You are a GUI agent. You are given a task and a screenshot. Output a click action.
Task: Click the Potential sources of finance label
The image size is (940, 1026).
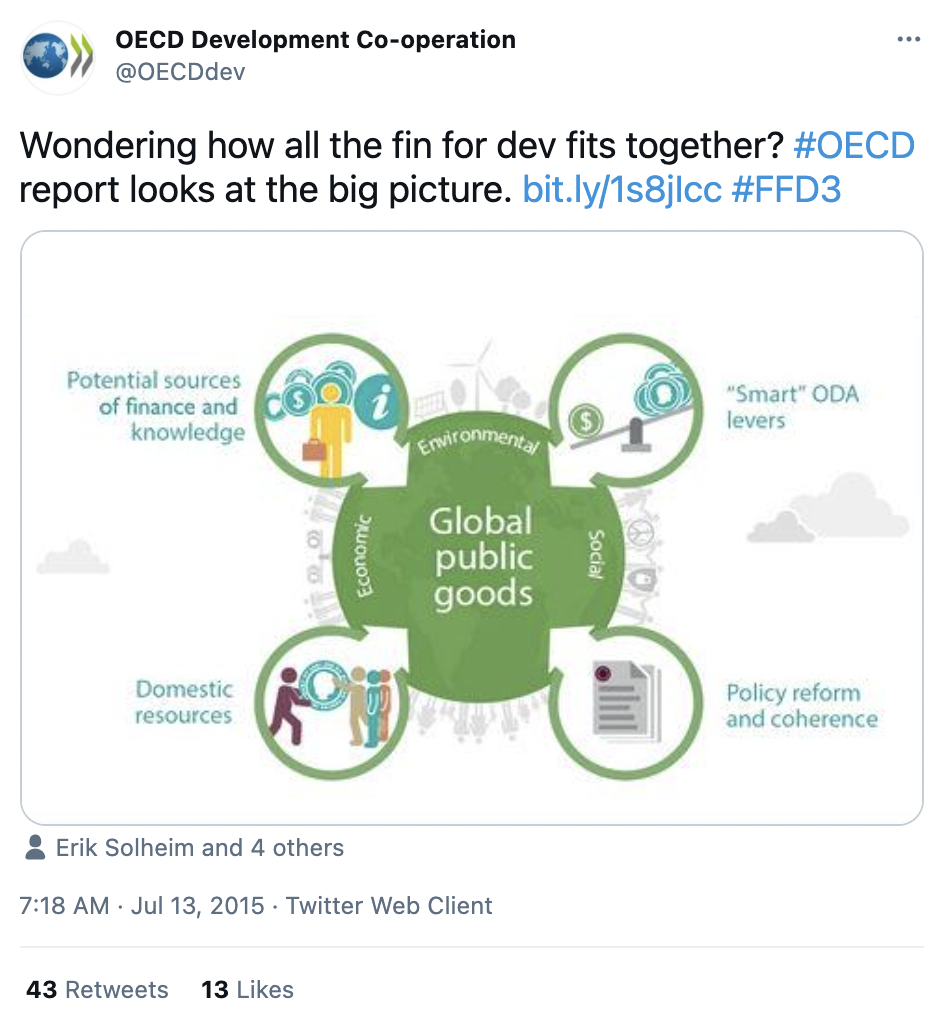click(155, 406)
